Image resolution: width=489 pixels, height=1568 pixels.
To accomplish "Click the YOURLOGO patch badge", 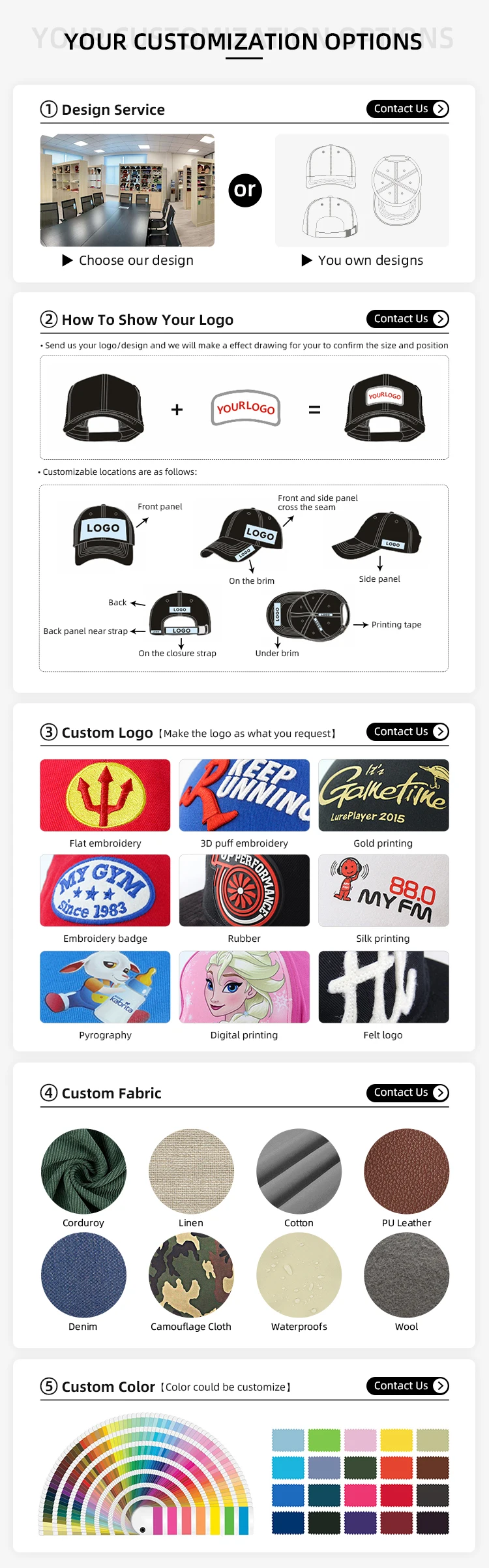I will coord(246,408).
